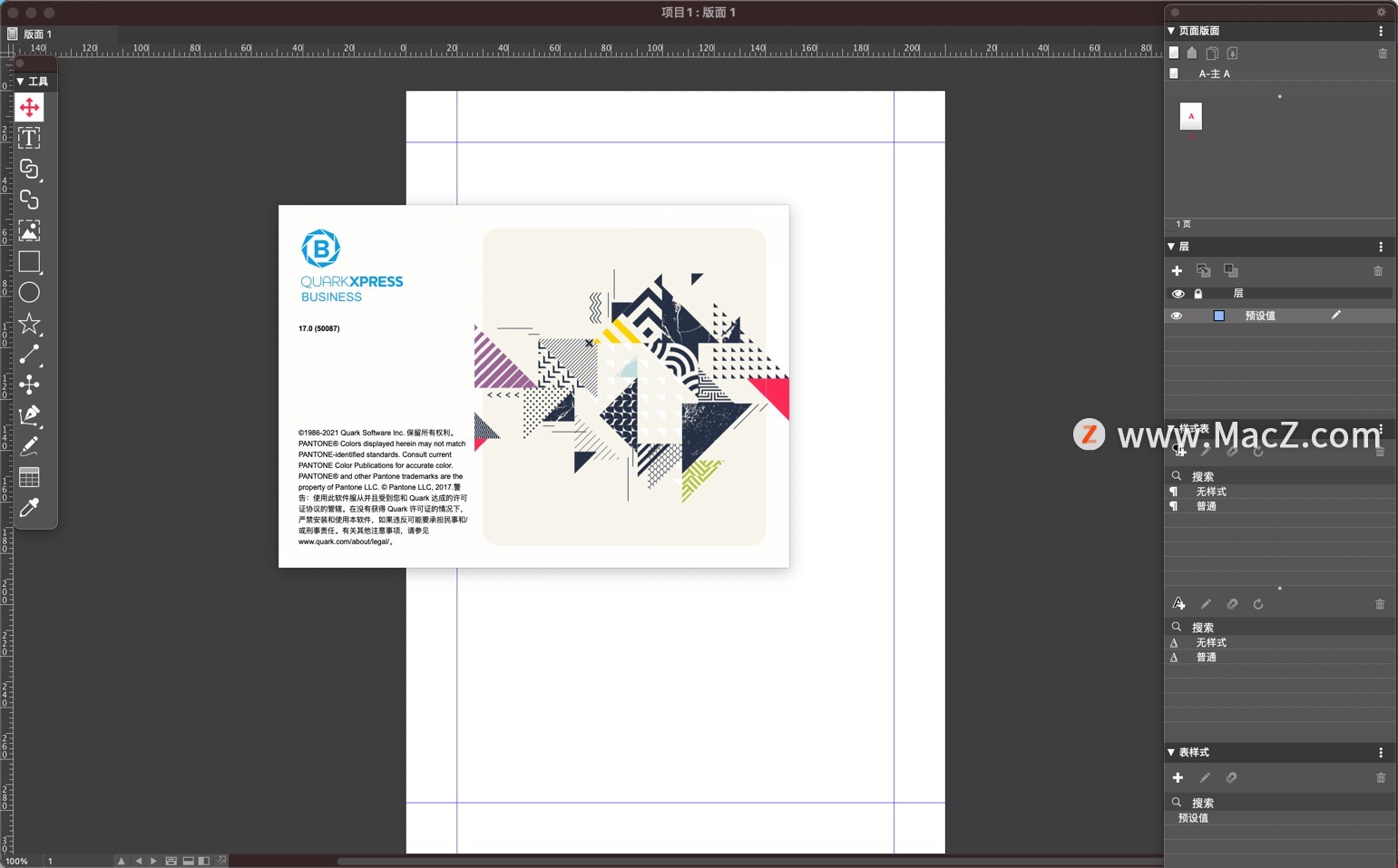The height and width of the screenshot is (868, 1398).
Task: Click duplicate master page icon
Action: click(x=1212, y=53)
